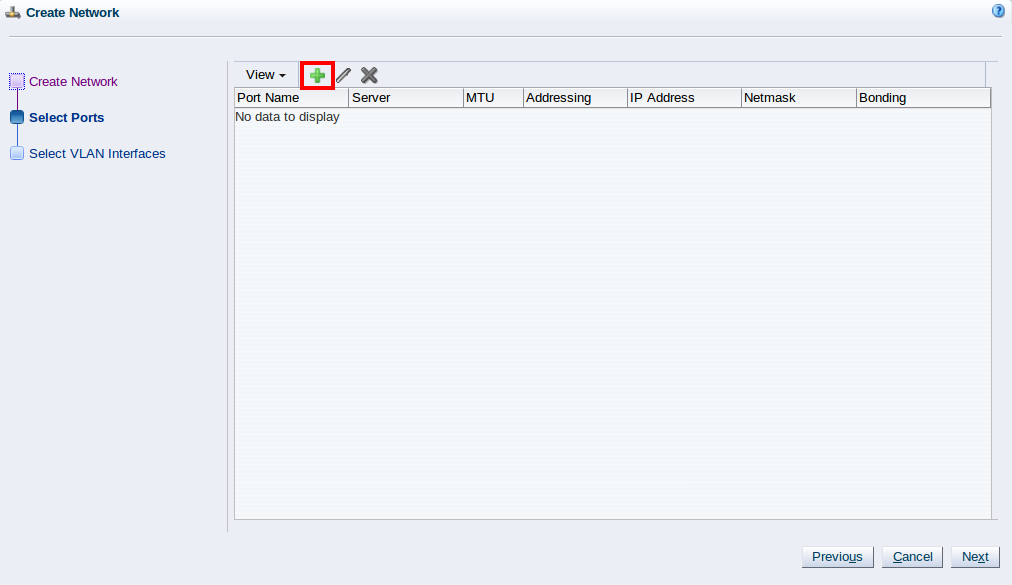Click the X delete port icon

tap(369, 76)
